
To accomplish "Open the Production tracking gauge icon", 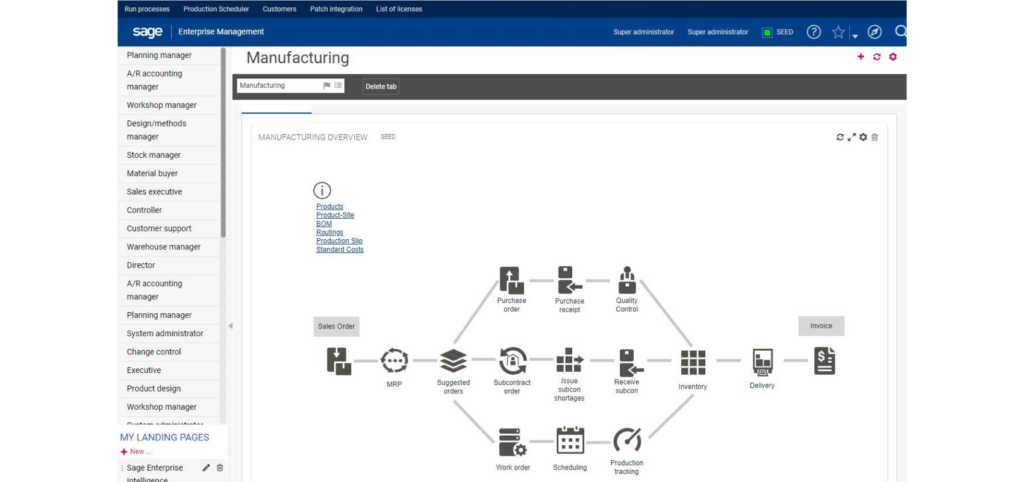I will 627,441.
